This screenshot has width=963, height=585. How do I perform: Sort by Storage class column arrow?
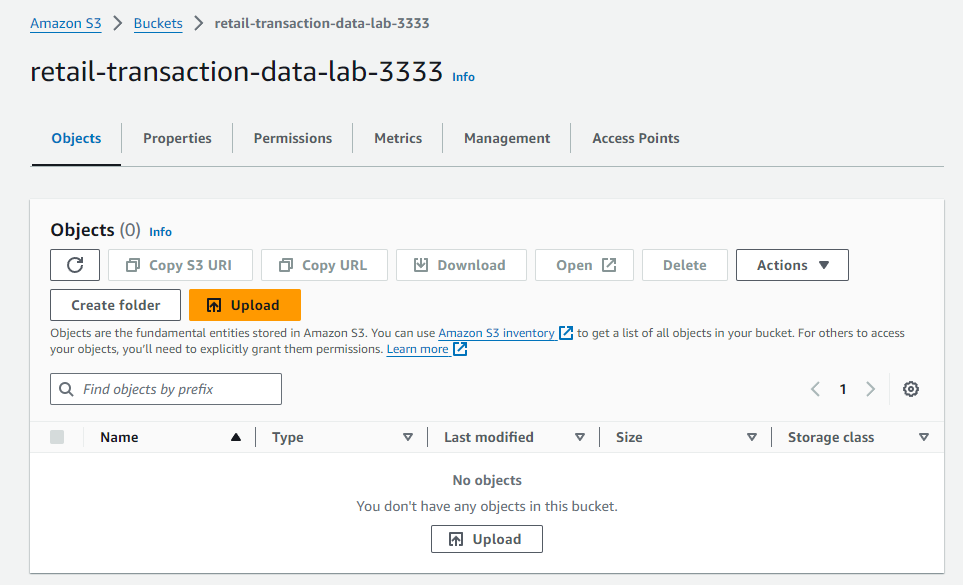[x=923, y=437]
